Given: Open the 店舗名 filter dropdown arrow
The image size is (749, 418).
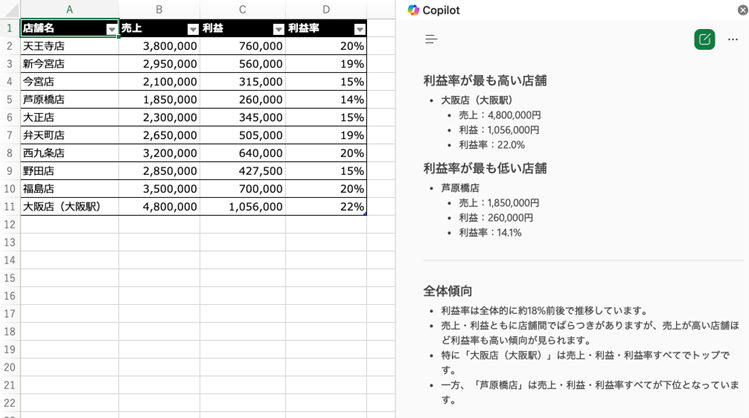Looking at the screenshot, I should tap(111, 29).
